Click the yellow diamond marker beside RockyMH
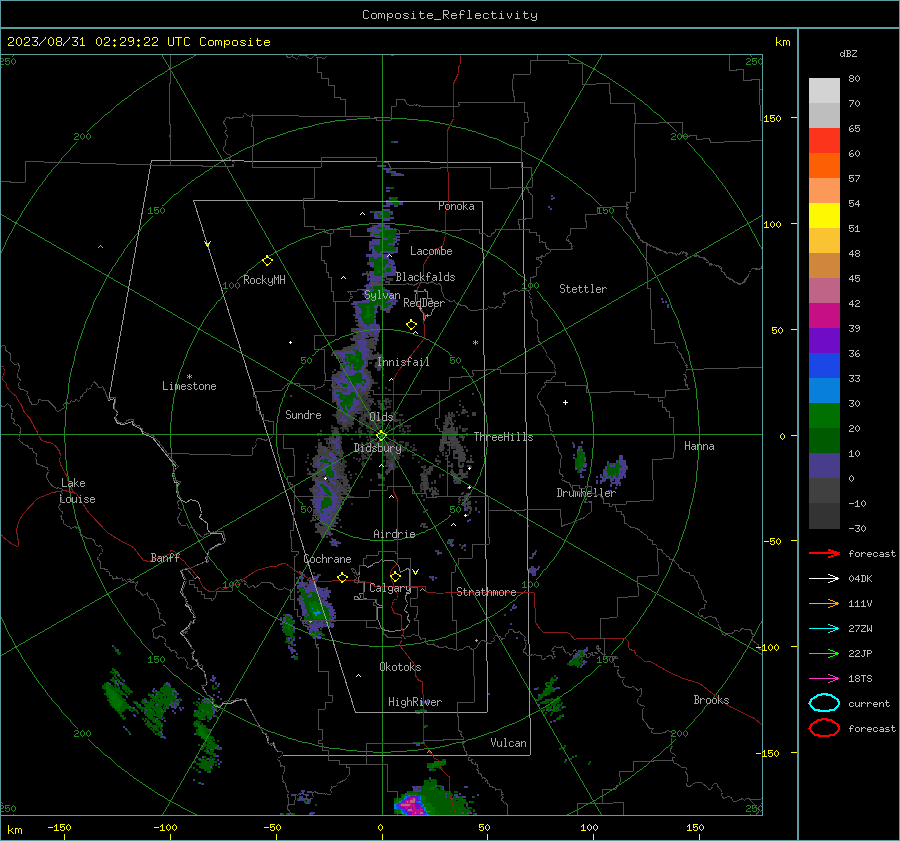Screen dimensions: 900x841 click(267, 261)
